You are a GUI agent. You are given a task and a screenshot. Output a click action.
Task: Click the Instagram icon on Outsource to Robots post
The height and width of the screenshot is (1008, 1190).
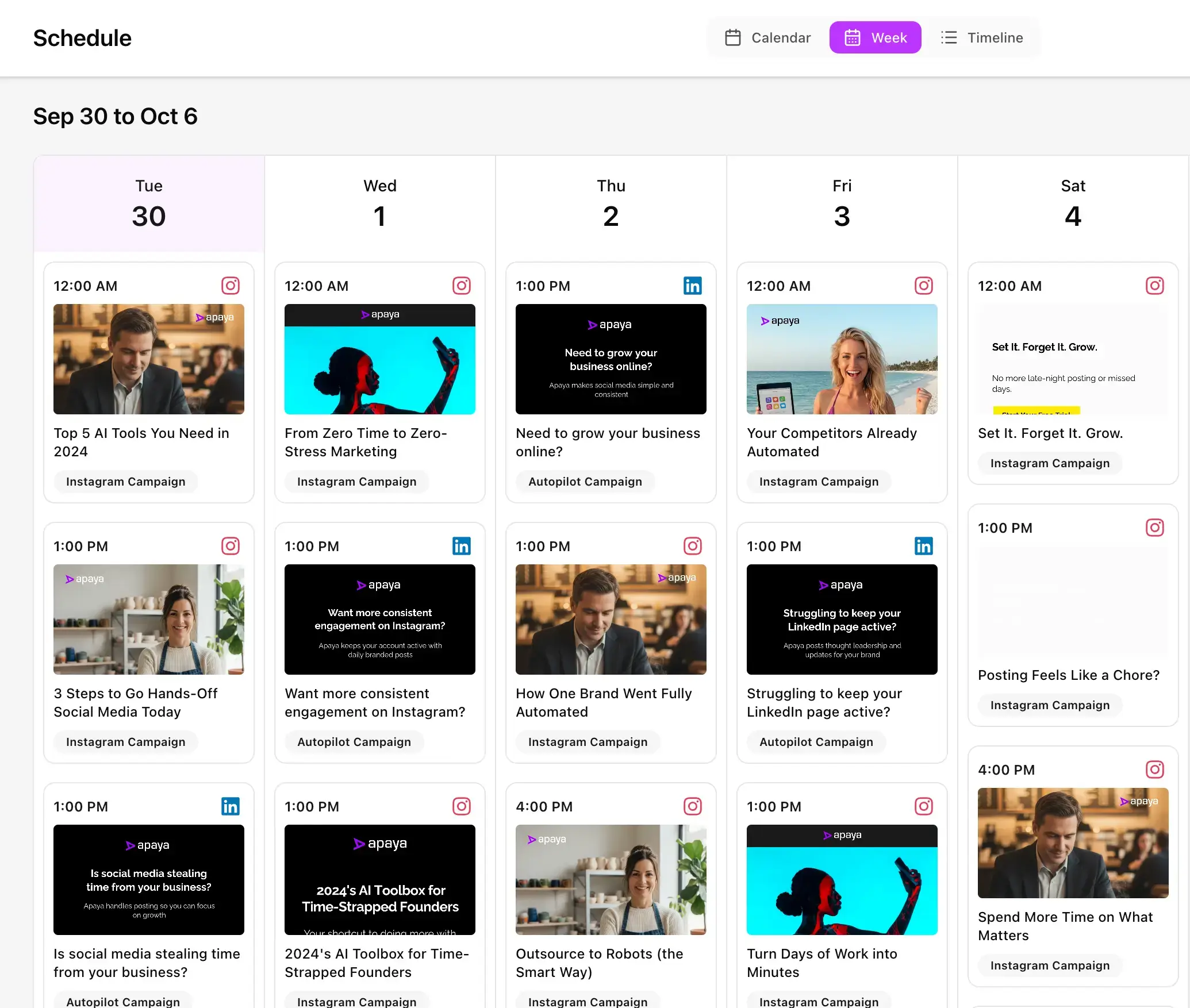(693, 806)
